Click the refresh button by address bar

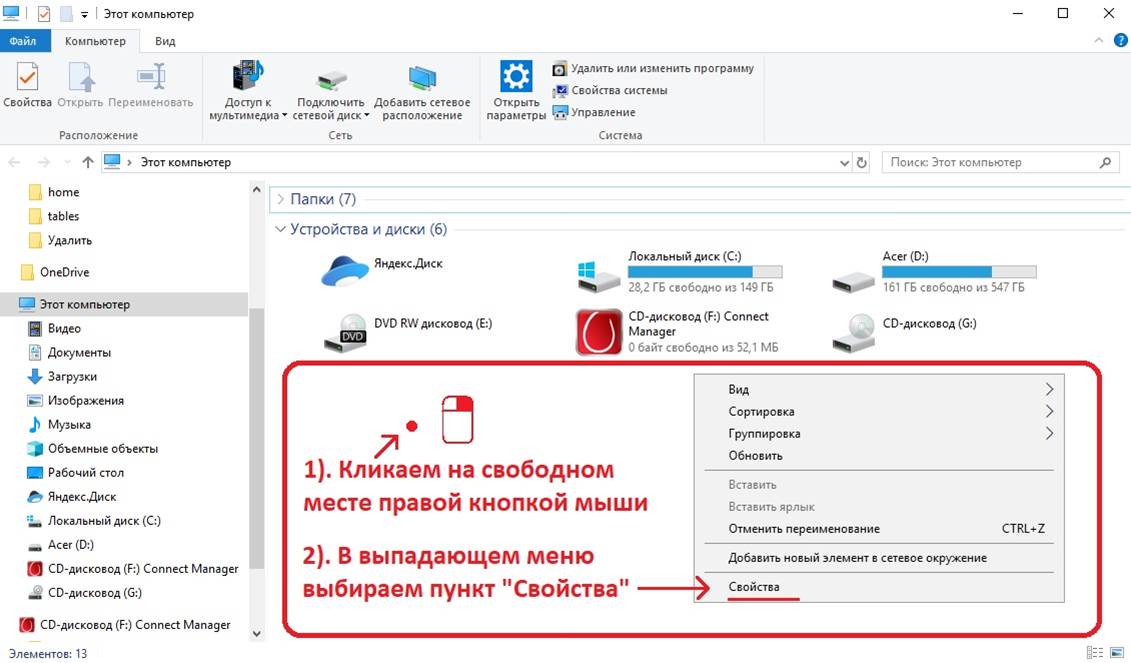[861, 163]
